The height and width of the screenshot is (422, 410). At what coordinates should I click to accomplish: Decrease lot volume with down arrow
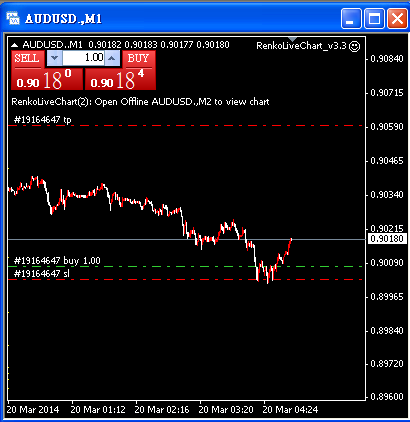pos(54,58)
